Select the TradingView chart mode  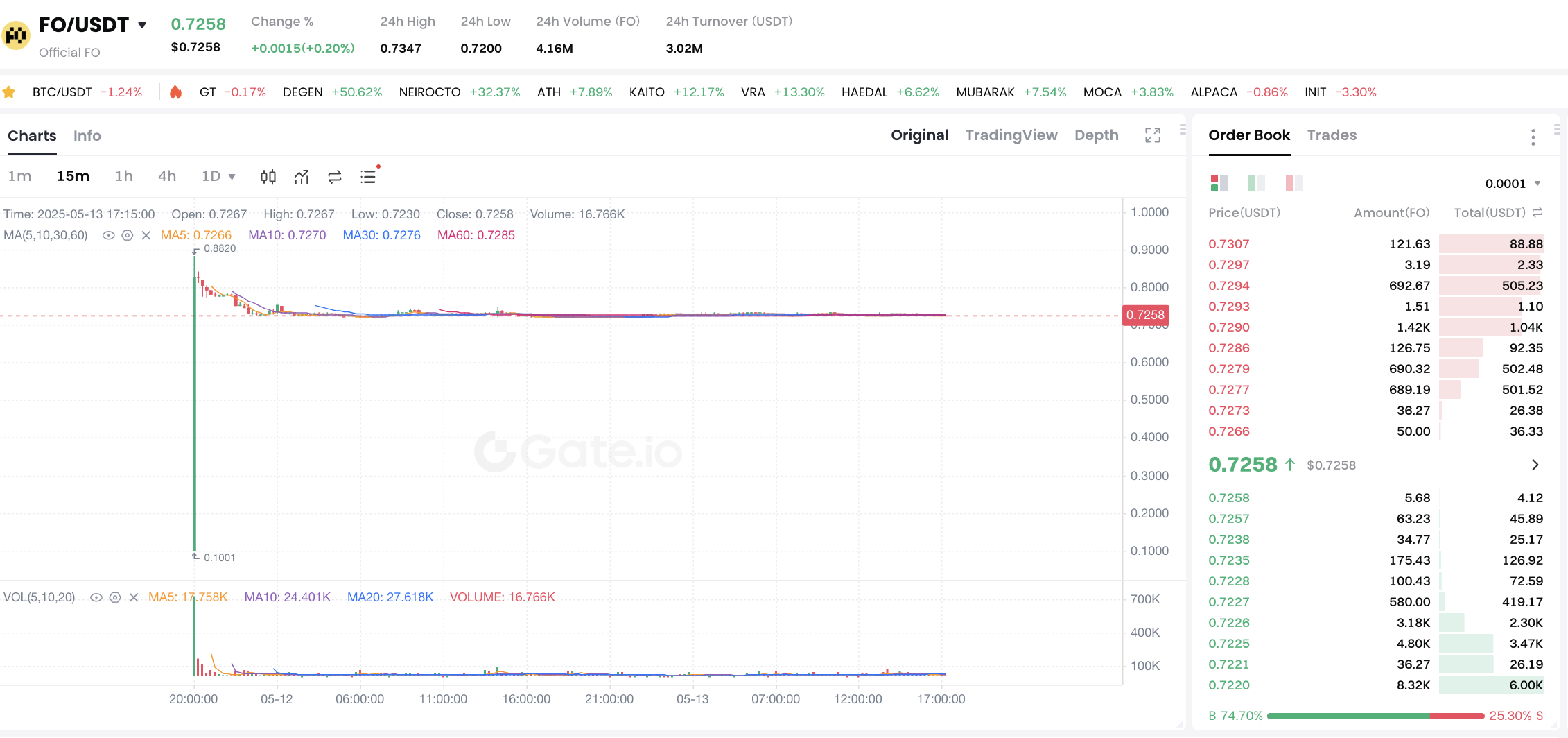(1011, 135)
